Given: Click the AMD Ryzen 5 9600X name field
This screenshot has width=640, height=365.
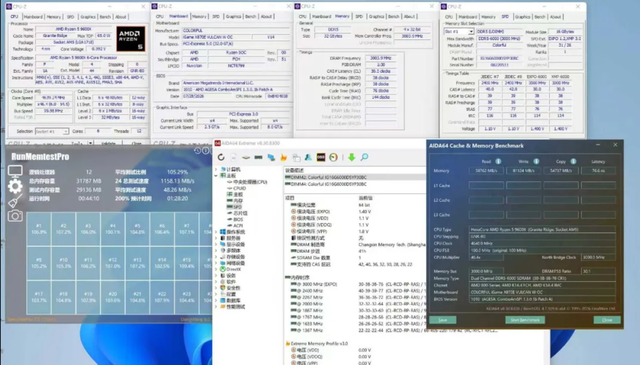Looking at the screenshot, I should coord(73,29).
